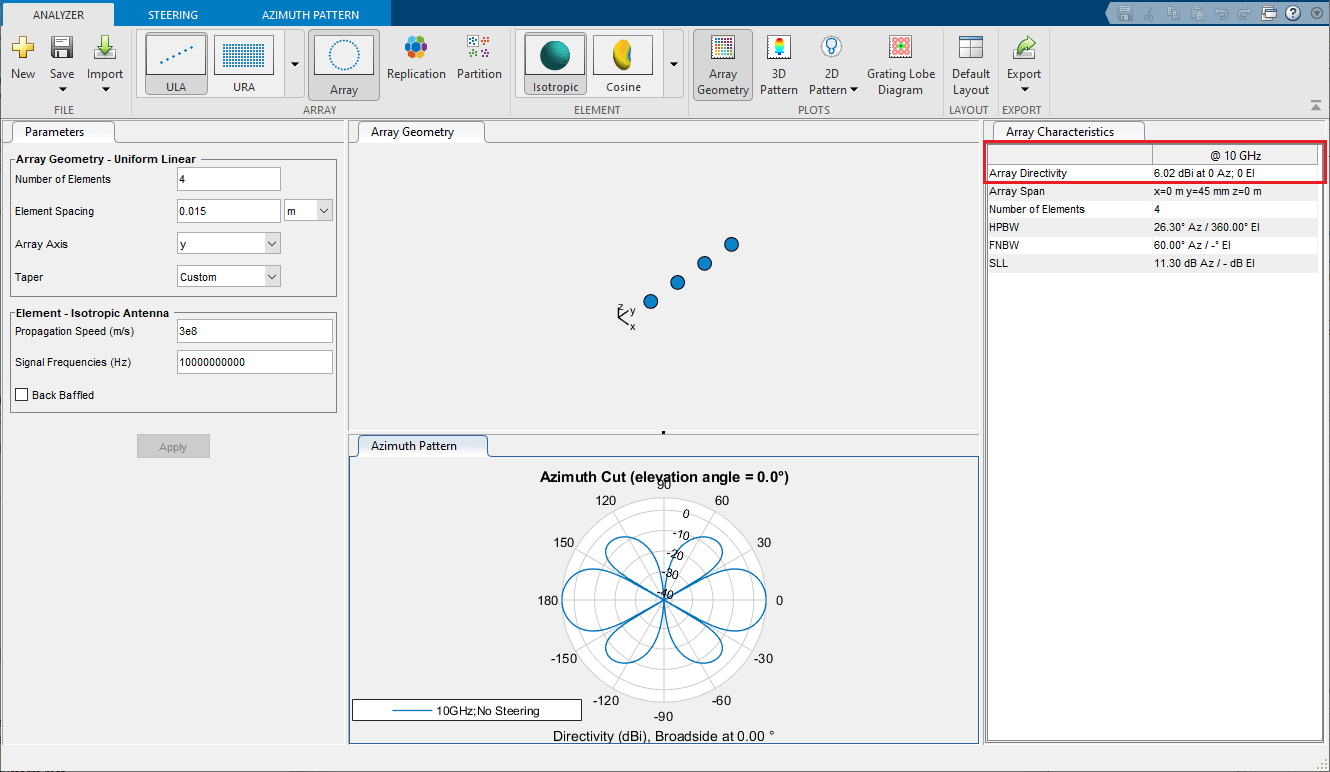
Task: Click the Export icon
Action: point(1024,48)
